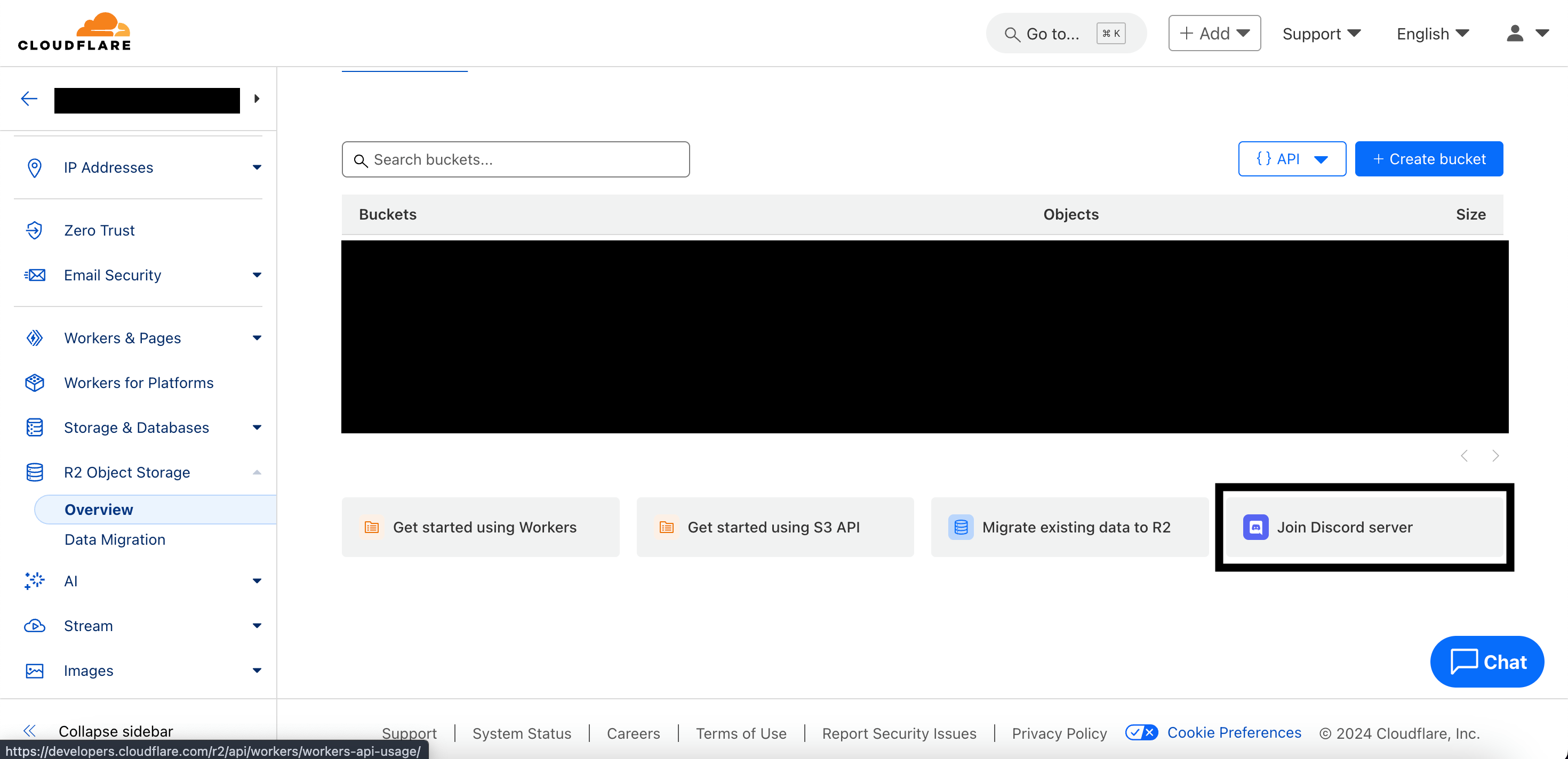The image size is (1568, 759).
Task: Open the Chat support button
Action: [x=1486, y=661]
